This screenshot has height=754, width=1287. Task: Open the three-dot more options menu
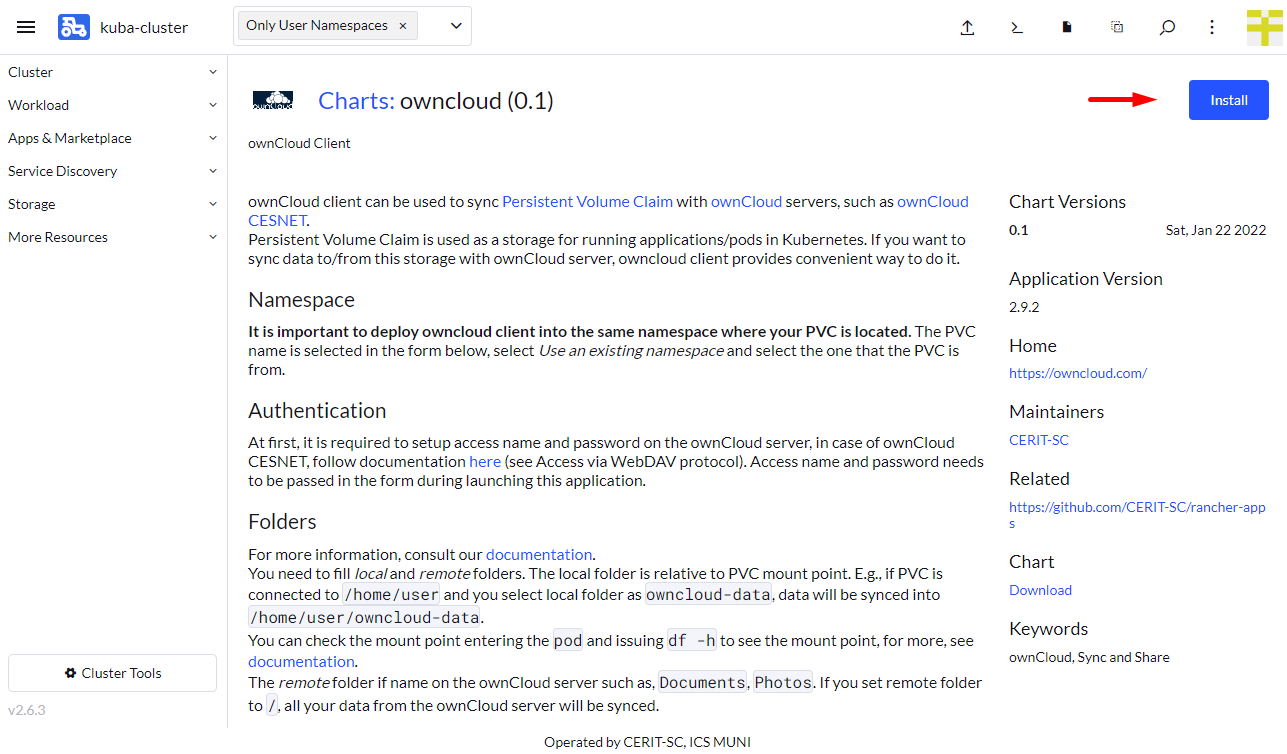tap(1212, 27)
